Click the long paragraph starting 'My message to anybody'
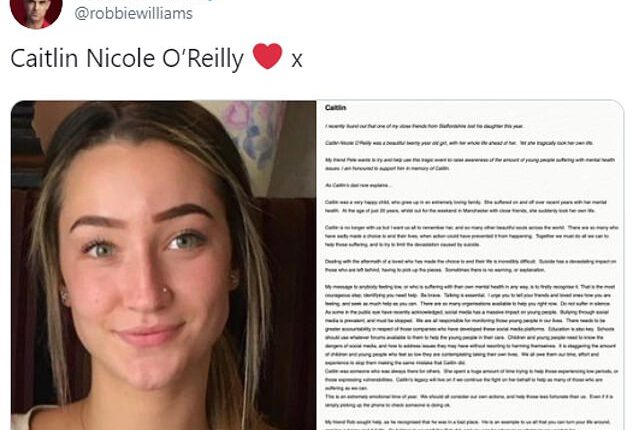The image size is (633, 430). pos(470,325)
